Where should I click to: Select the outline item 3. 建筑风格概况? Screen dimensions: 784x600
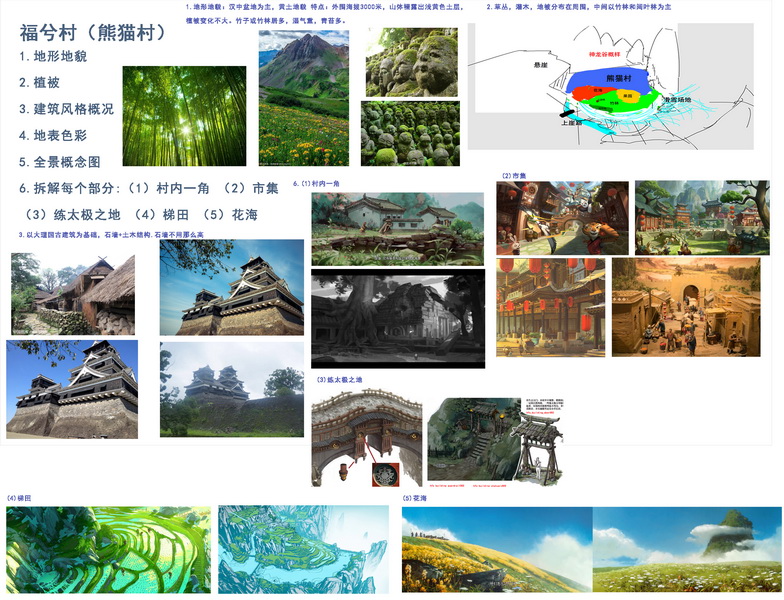pos(66,109)
